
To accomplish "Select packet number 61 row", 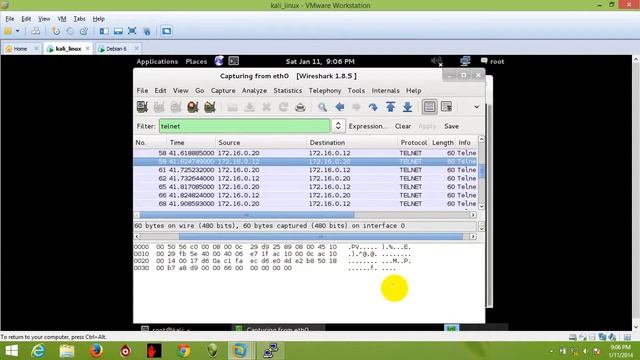I will pyautogui.click(x=305, y=170).
